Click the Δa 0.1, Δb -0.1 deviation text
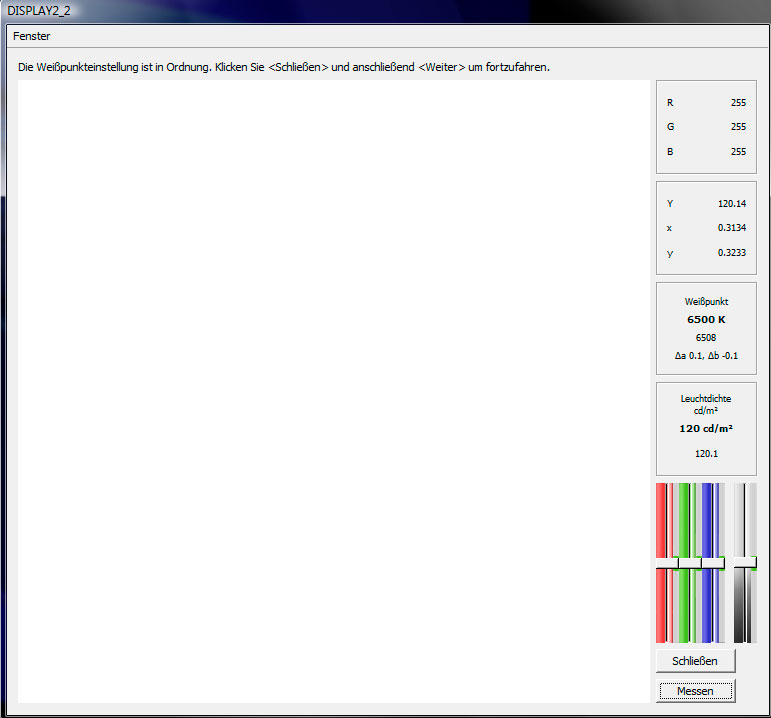 point(706,356)
